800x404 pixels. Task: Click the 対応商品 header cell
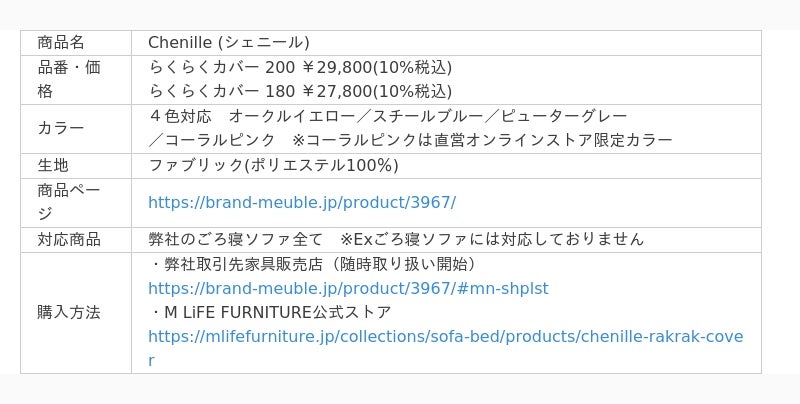coord(76,240)
